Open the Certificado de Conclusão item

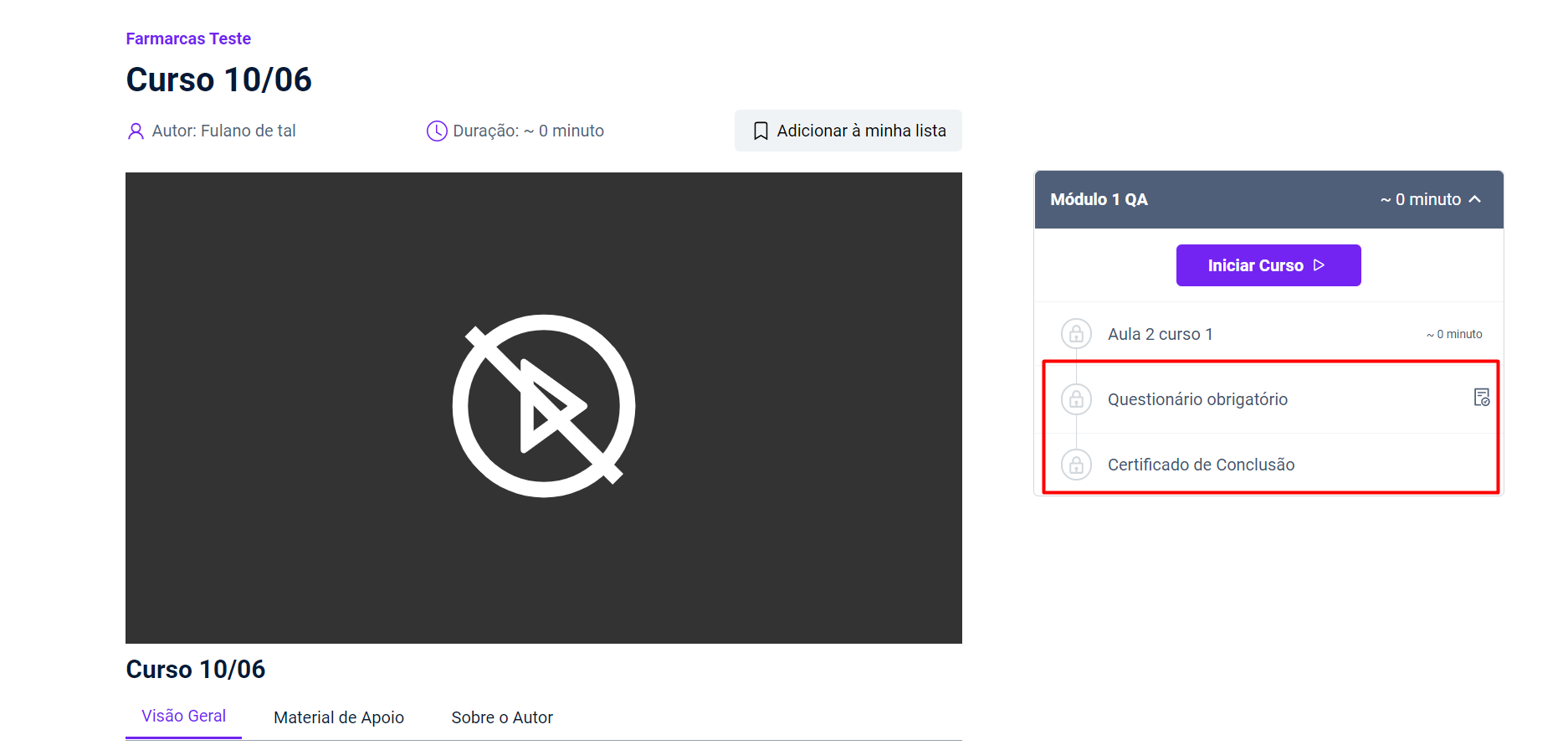(x=1201, y=465)
